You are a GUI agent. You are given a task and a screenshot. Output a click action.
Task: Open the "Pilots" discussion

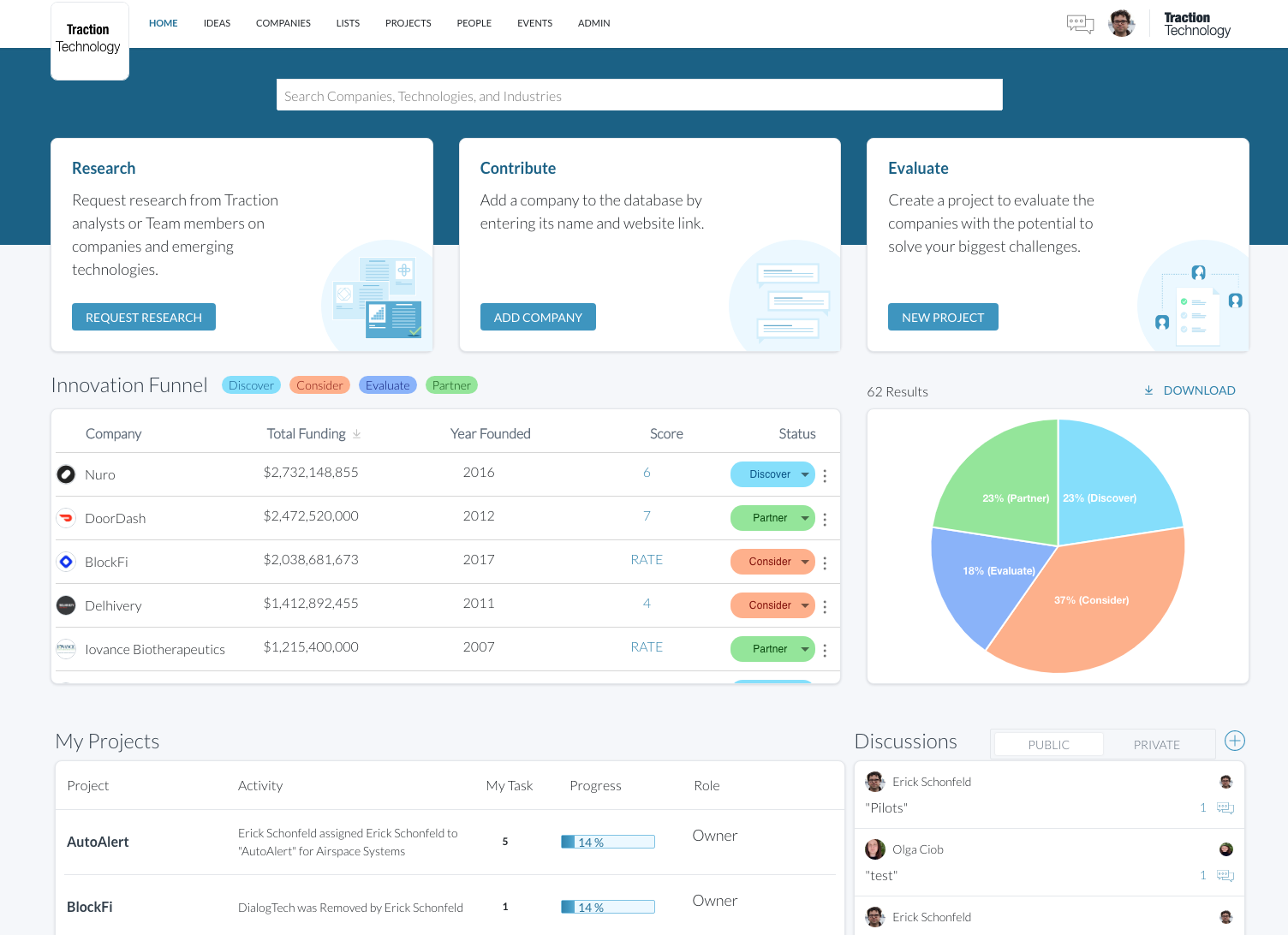(886, 808)
